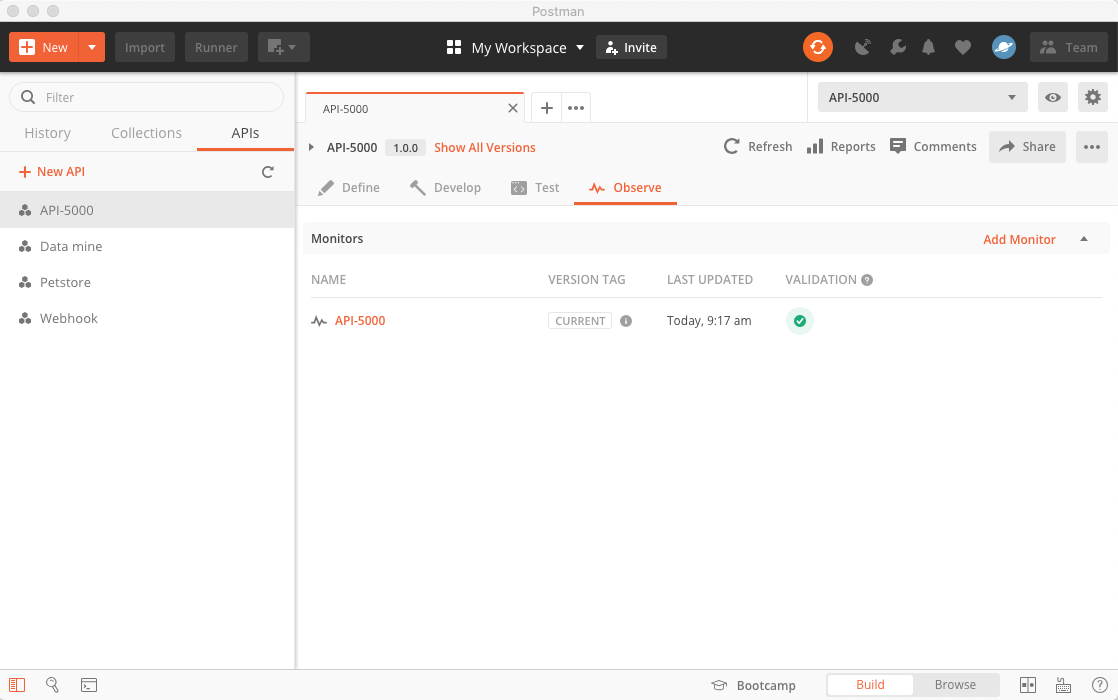Click the orange sync status icon
The height and width of the screenshot is (700, 1118).
[818, 47]
